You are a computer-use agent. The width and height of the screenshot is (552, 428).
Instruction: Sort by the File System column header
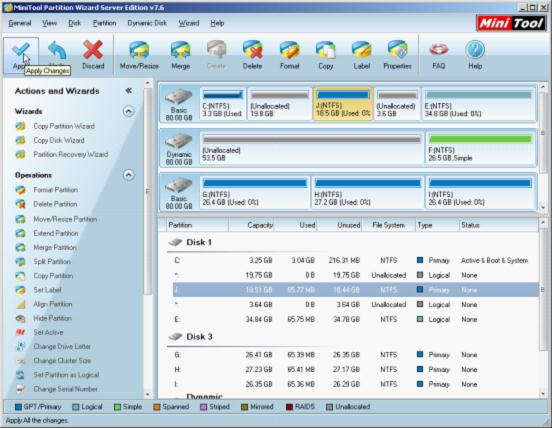pos(388,225)
